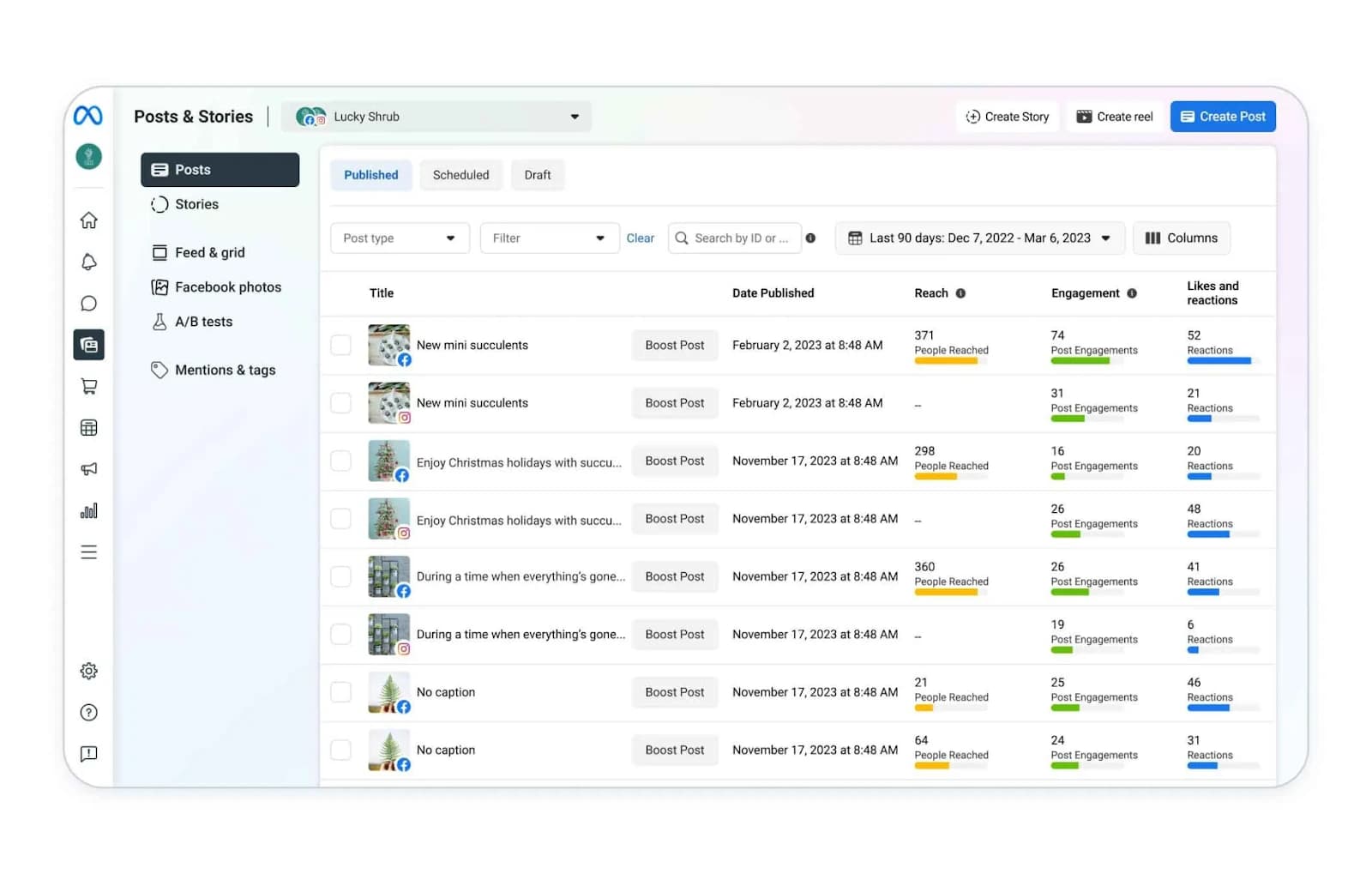Check the first Enjoy Christmas holidays post
This screenshot has width=1372, height=874.
point(341,461)
